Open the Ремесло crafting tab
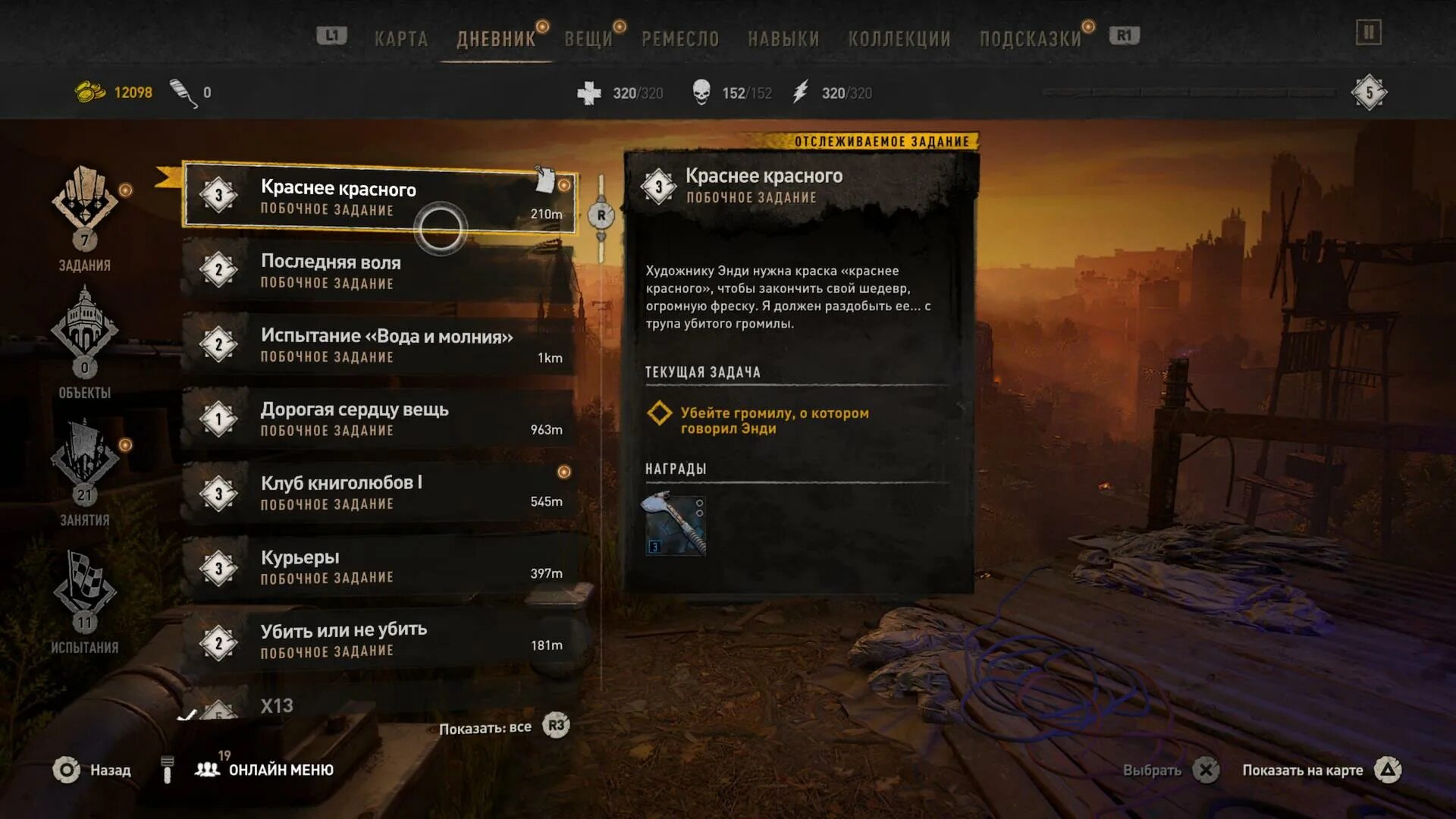Screen dimensions: 1456x819 coord(680,39)
